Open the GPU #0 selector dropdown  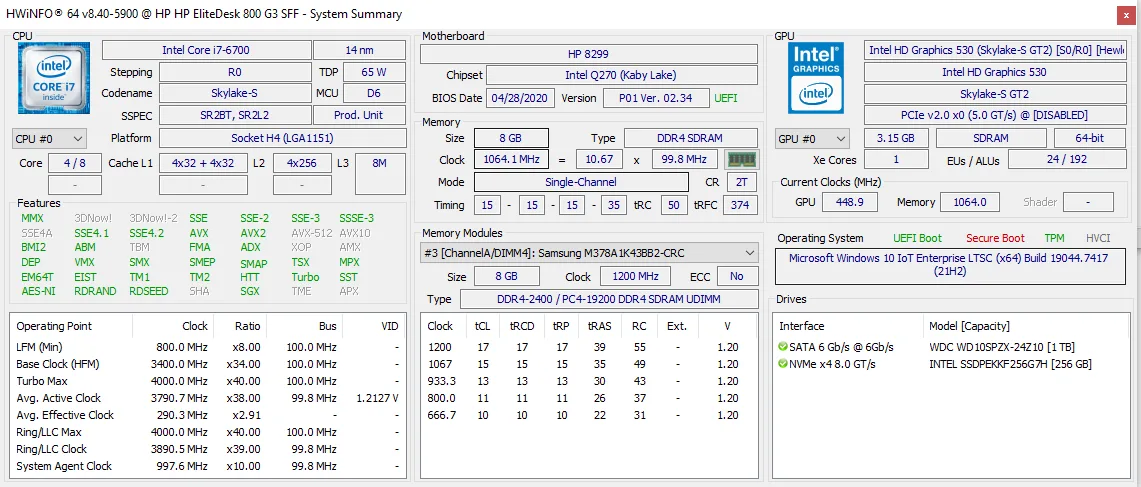pyautogui.click(x=814, y=138)
